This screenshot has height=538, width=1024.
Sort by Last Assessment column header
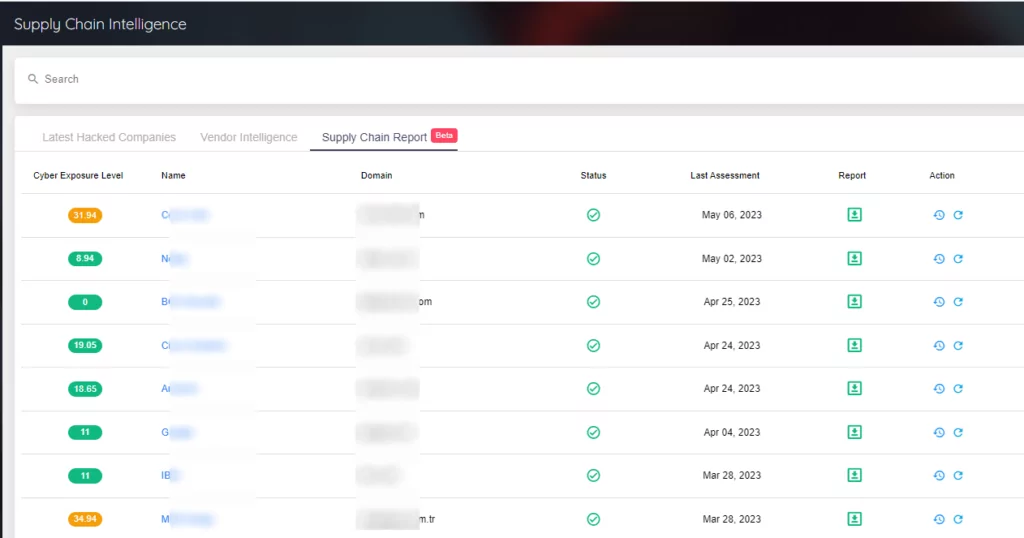725,175
